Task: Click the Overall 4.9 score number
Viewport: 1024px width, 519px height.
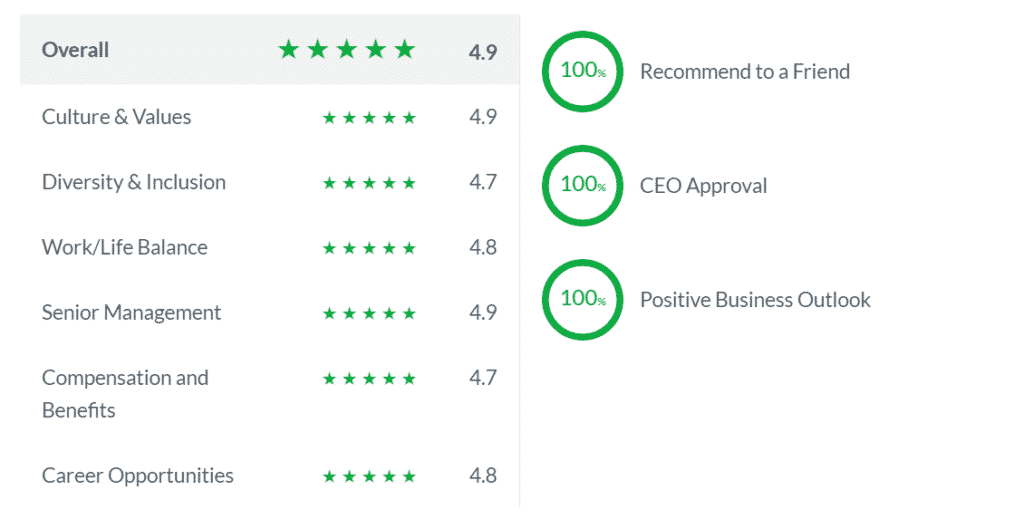Action: 483,52
